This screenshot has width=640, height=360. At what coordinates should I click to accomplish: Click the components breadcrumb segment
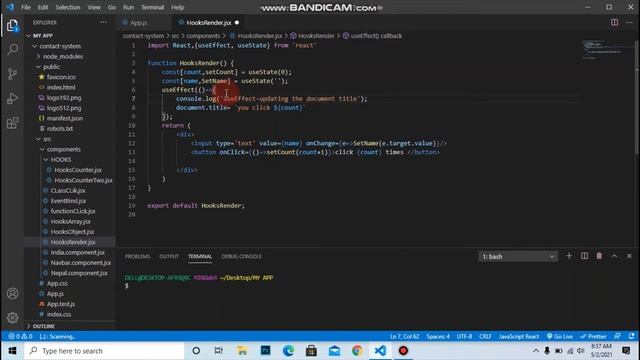pyautogui.click(x=203, y=36)
